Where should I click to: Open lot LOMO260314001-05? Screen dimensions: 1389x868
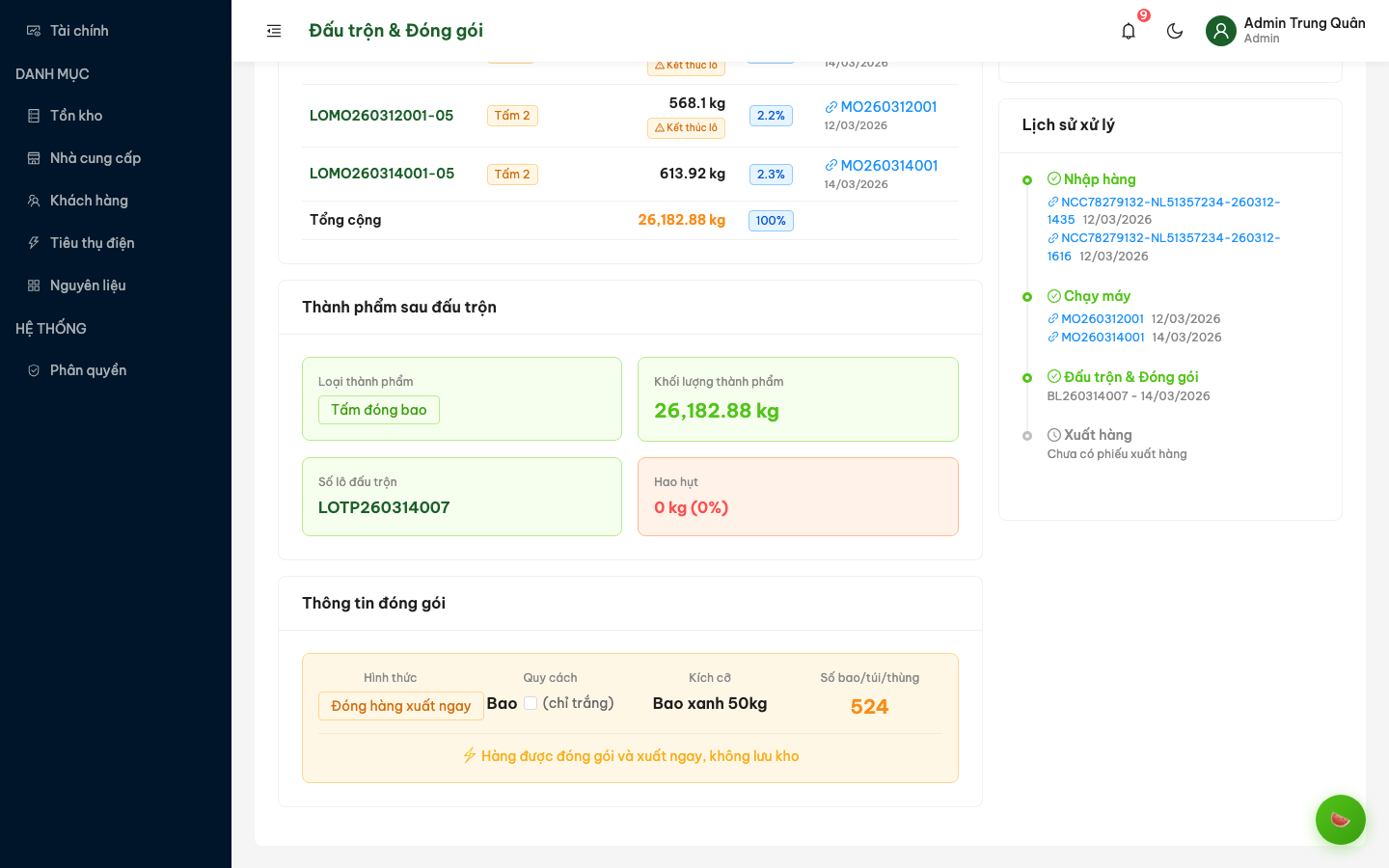click(381, 174)
